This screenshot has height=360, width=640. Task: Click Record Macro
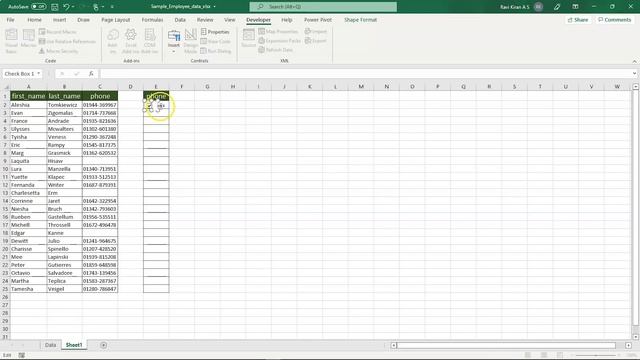58,32
